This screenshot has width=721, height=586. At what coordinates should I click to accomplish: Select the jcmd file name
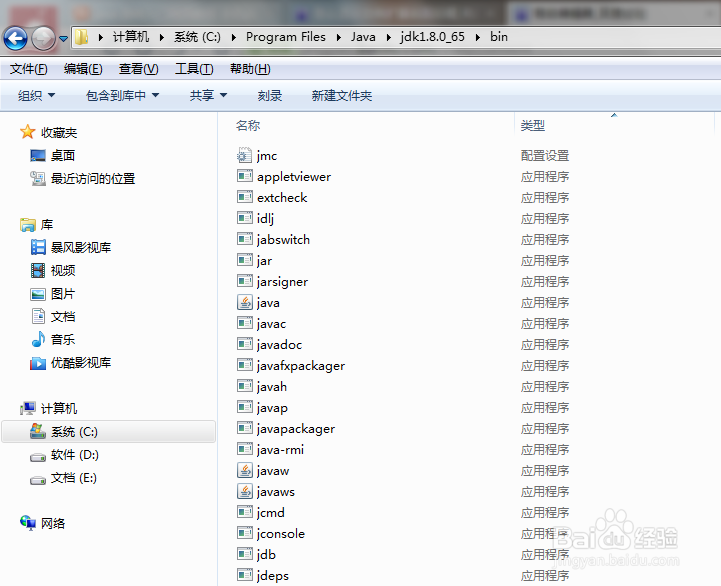(x=270, y=513)
